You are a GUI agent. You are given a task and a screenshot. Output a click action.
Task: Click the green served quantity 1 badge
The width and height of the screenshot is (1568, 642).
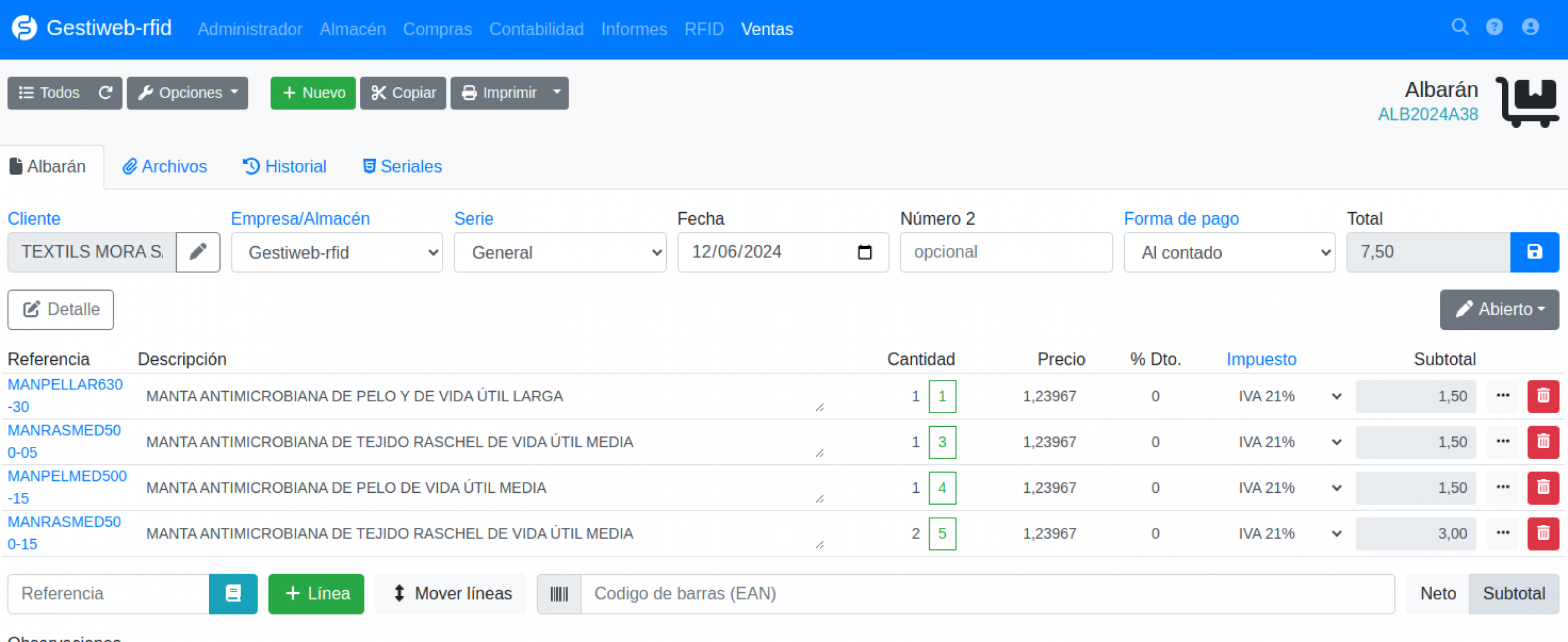pos(942,396)
